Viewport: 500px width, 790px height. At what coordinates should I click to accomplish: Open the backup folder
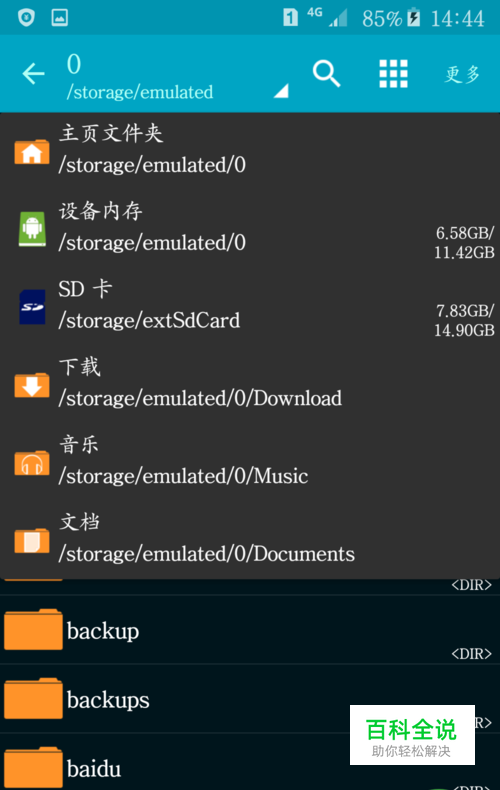click(250, 630)
